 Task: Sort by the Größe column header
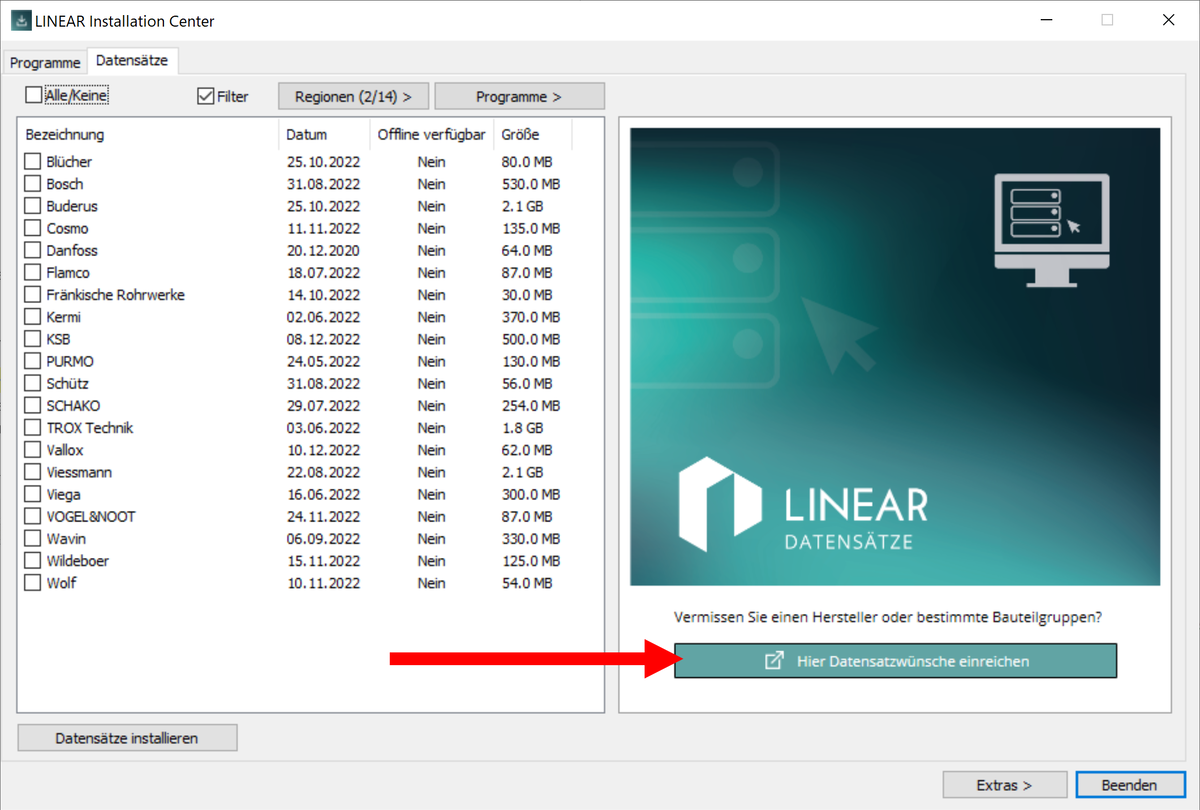pos(533,134)
